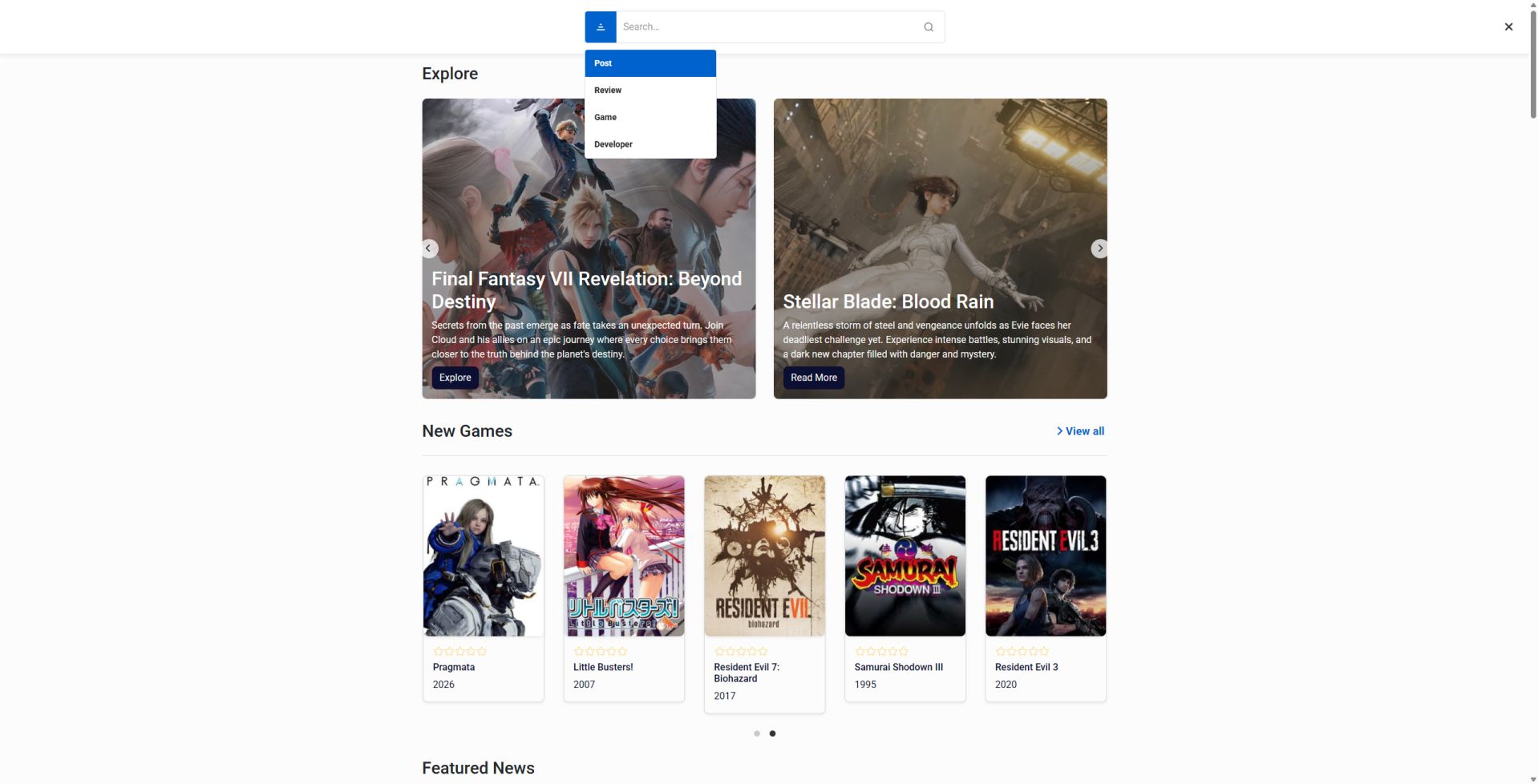Select Review in the category menu
Screen dimensions: 1538x784
(x=650, y=91)
